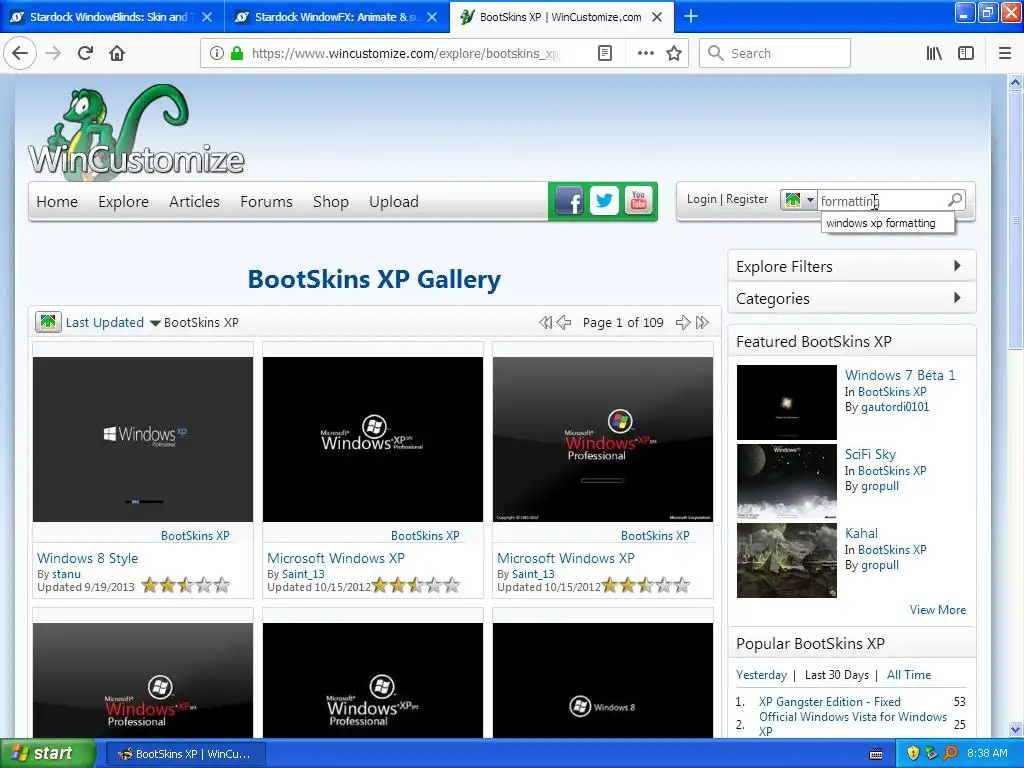
Task: Open author stanu's profile
Action: (67, 573)
